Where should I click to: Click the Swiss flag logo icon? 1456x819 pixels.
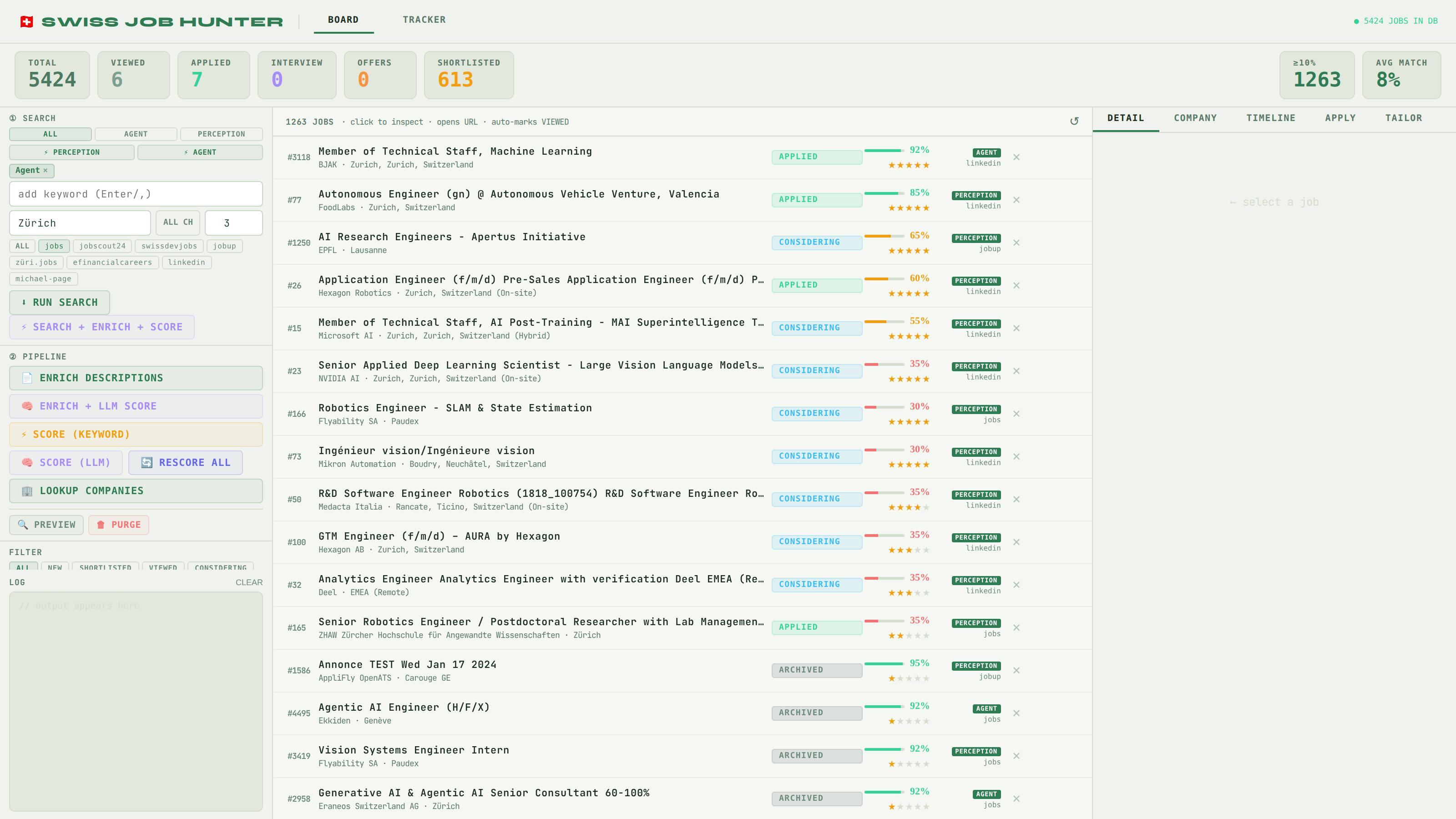tap(26, 21)
